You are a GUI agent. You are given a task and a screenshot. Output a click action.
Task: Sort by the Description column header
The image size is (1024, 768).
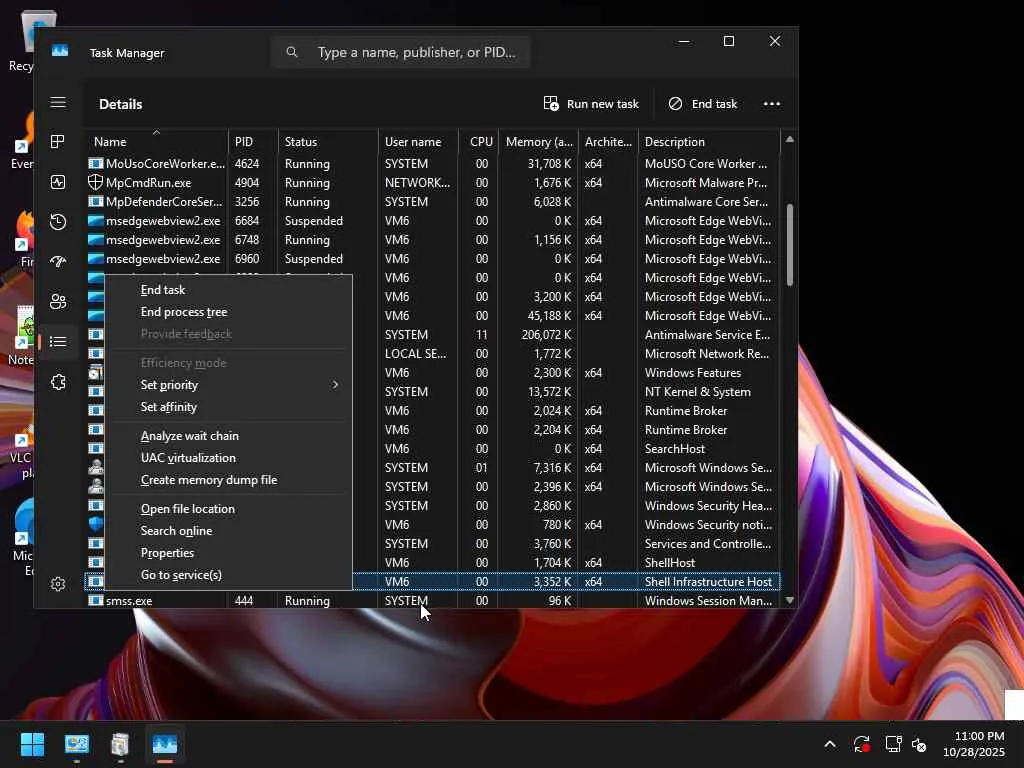tap(709, 142)
